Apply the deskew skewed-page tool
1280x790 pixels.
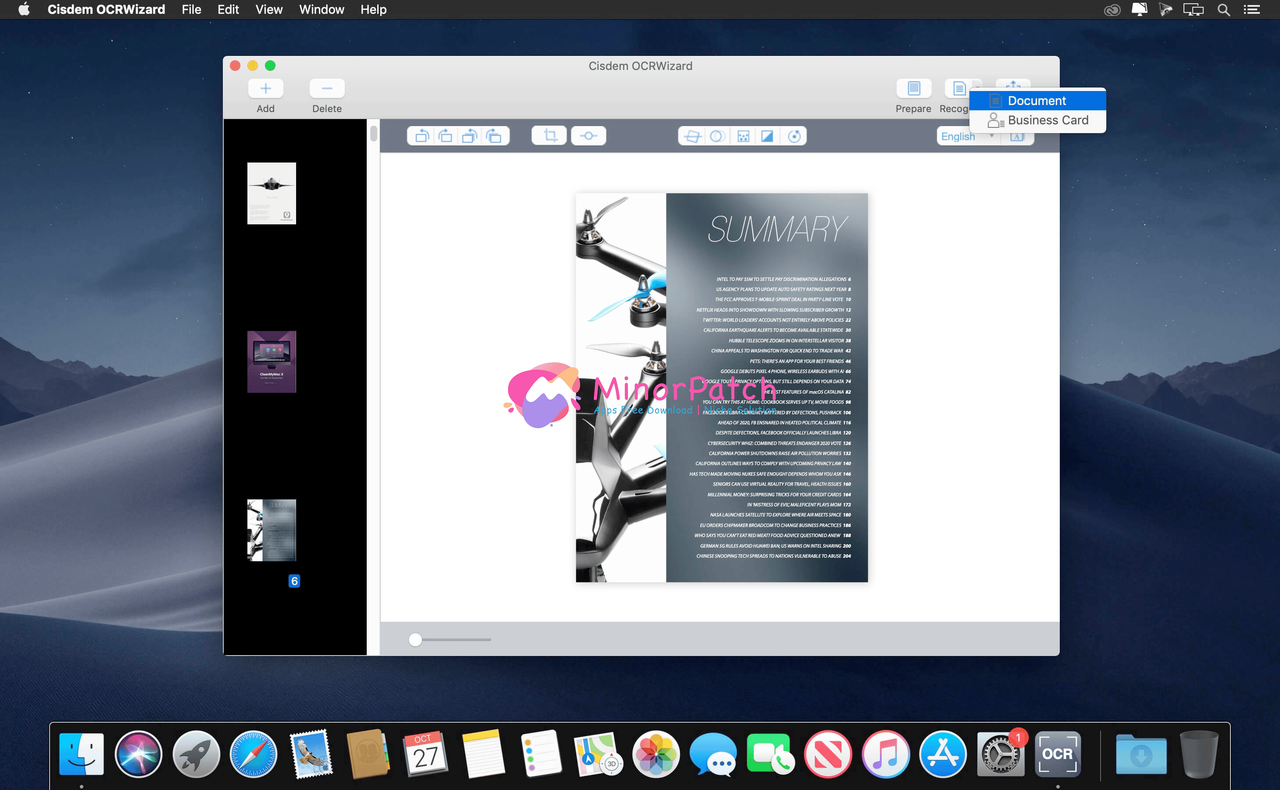(691, 136)
